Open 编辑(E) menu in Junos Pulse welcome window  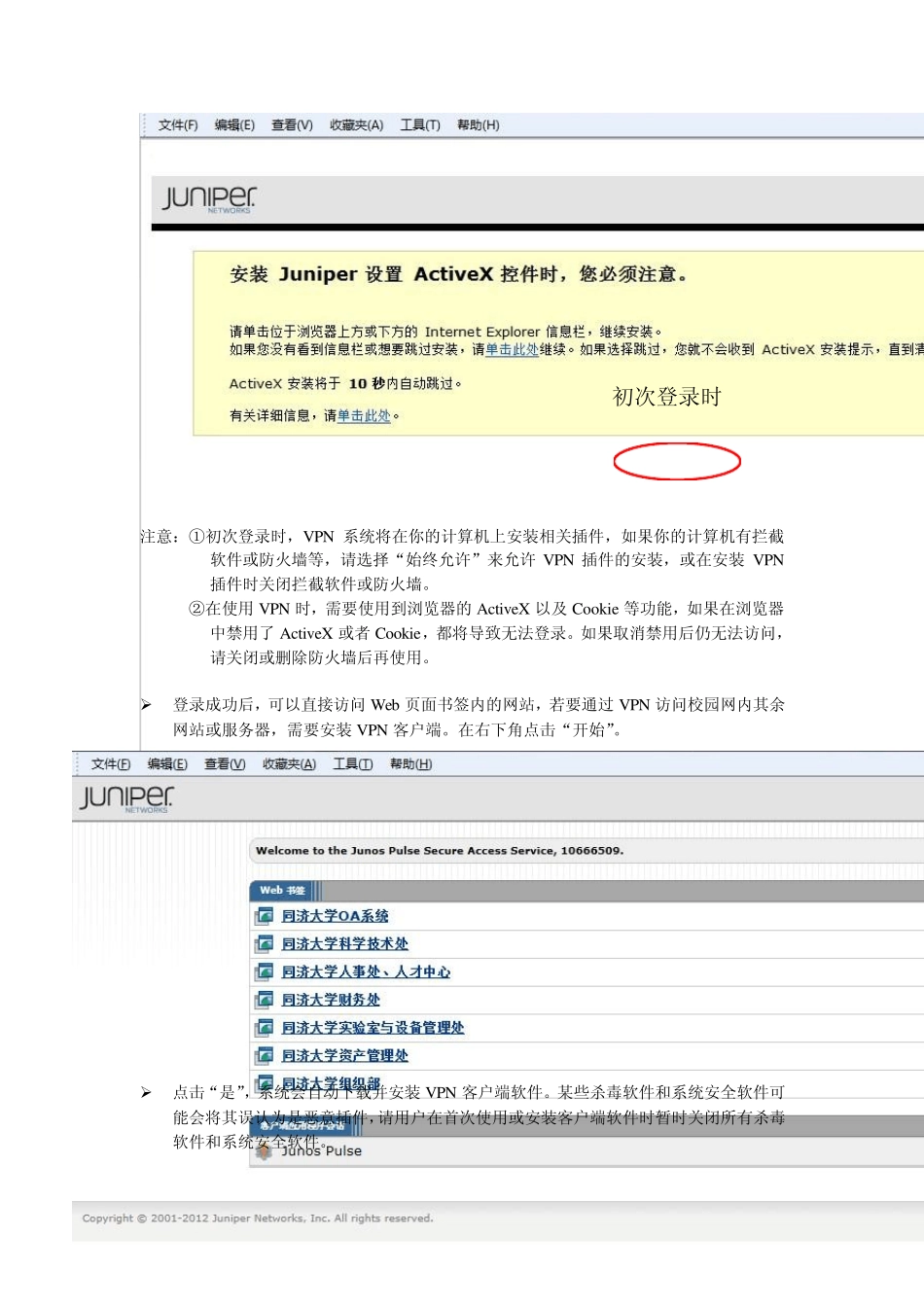coord(167,764)
